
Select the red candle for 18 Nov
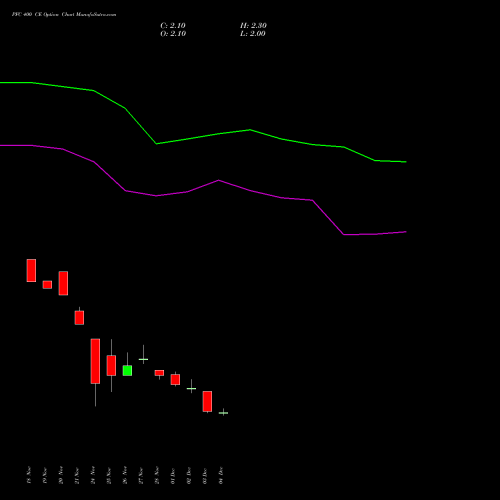point(31,270)
